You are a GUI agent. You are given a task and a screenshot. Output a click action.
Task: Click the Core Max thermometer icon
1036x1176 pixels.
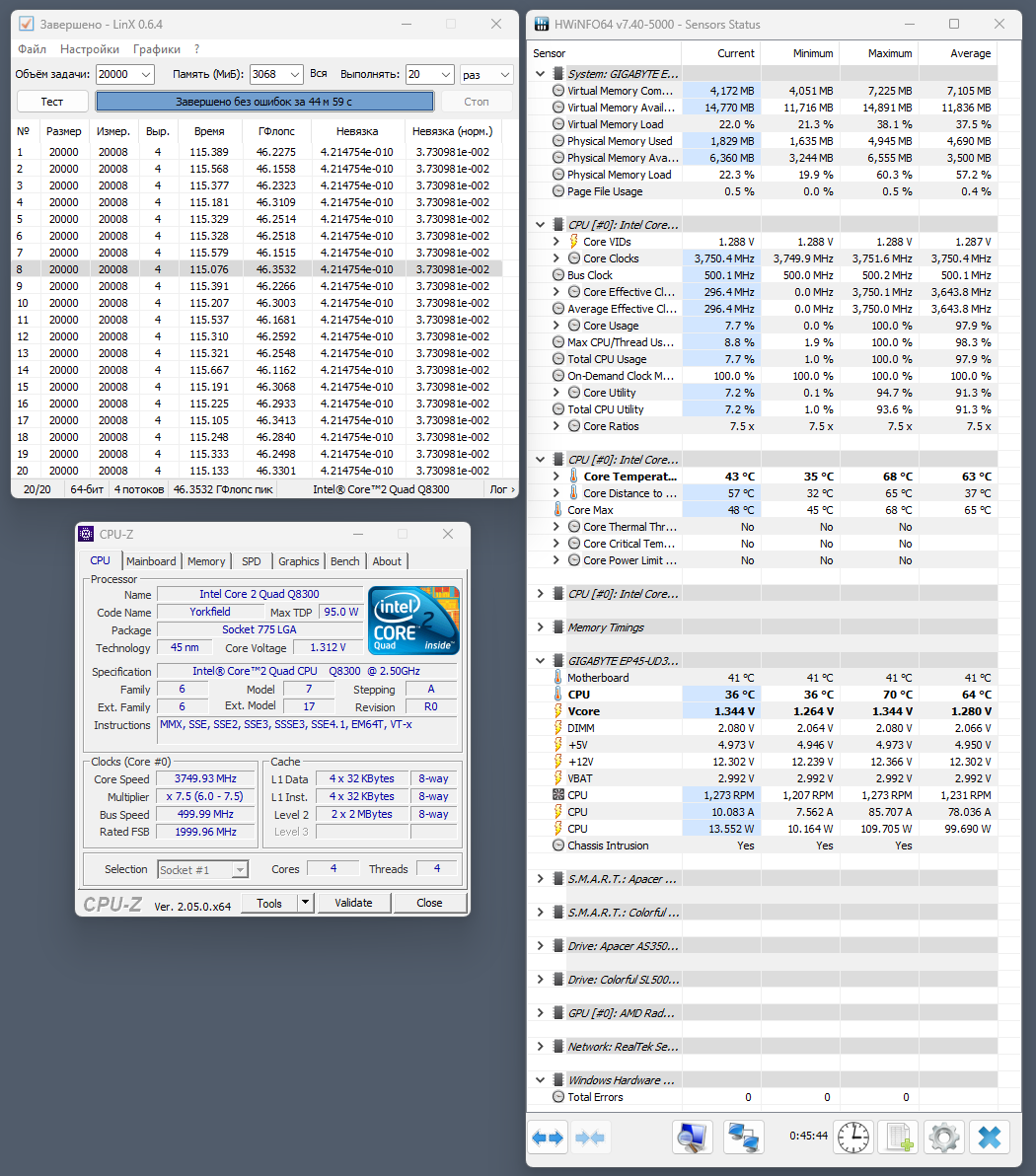coord(557,510)
